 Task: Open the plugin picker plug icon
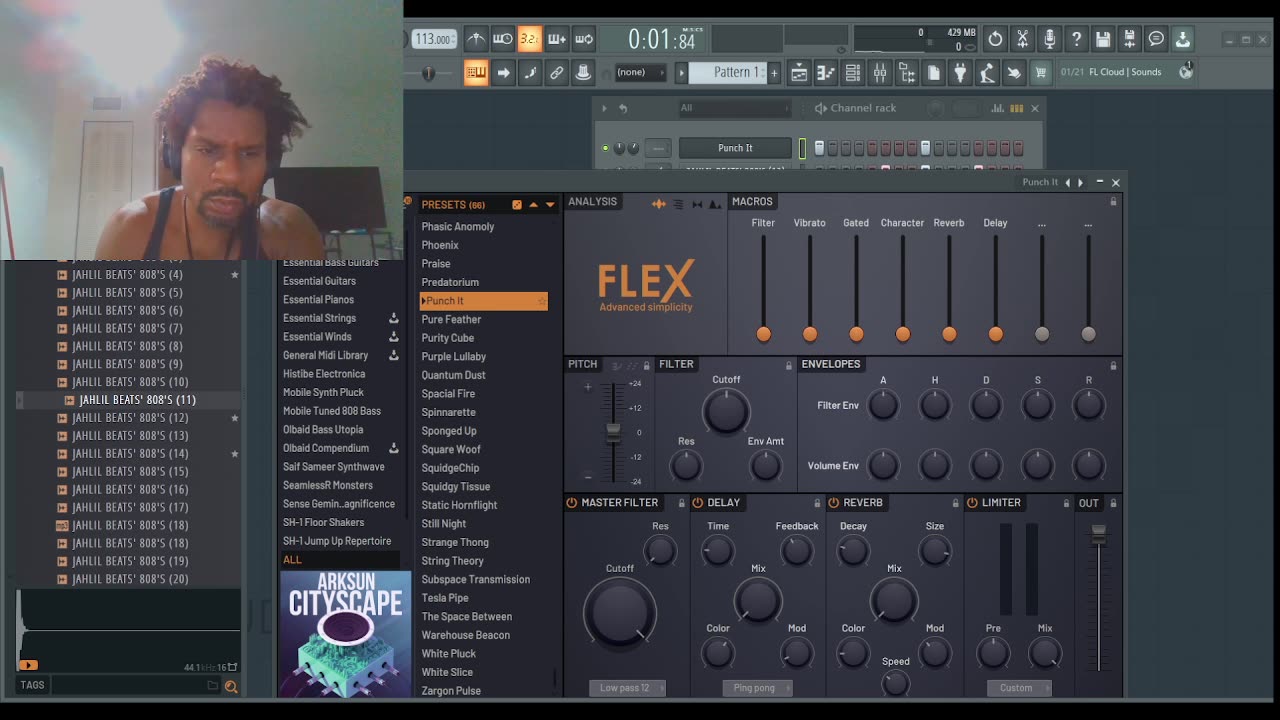pos(960,72)
